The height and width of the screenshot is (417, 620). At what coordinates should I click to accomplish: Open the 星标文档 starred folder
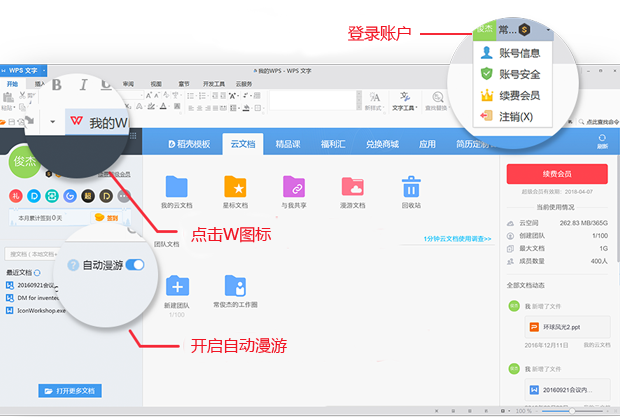pyautogui.click(x=235, y=187)
